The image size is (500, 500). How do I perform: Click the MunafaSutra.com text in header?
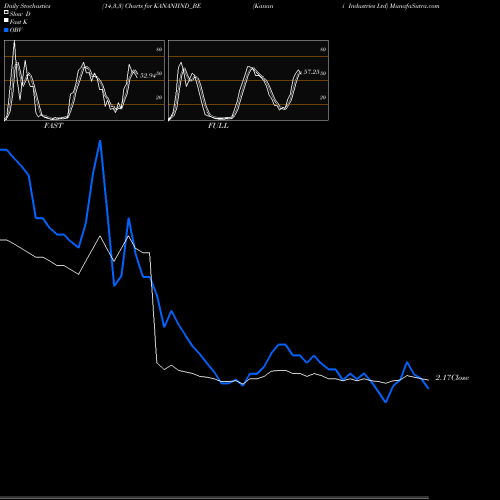tap(414, 6)
